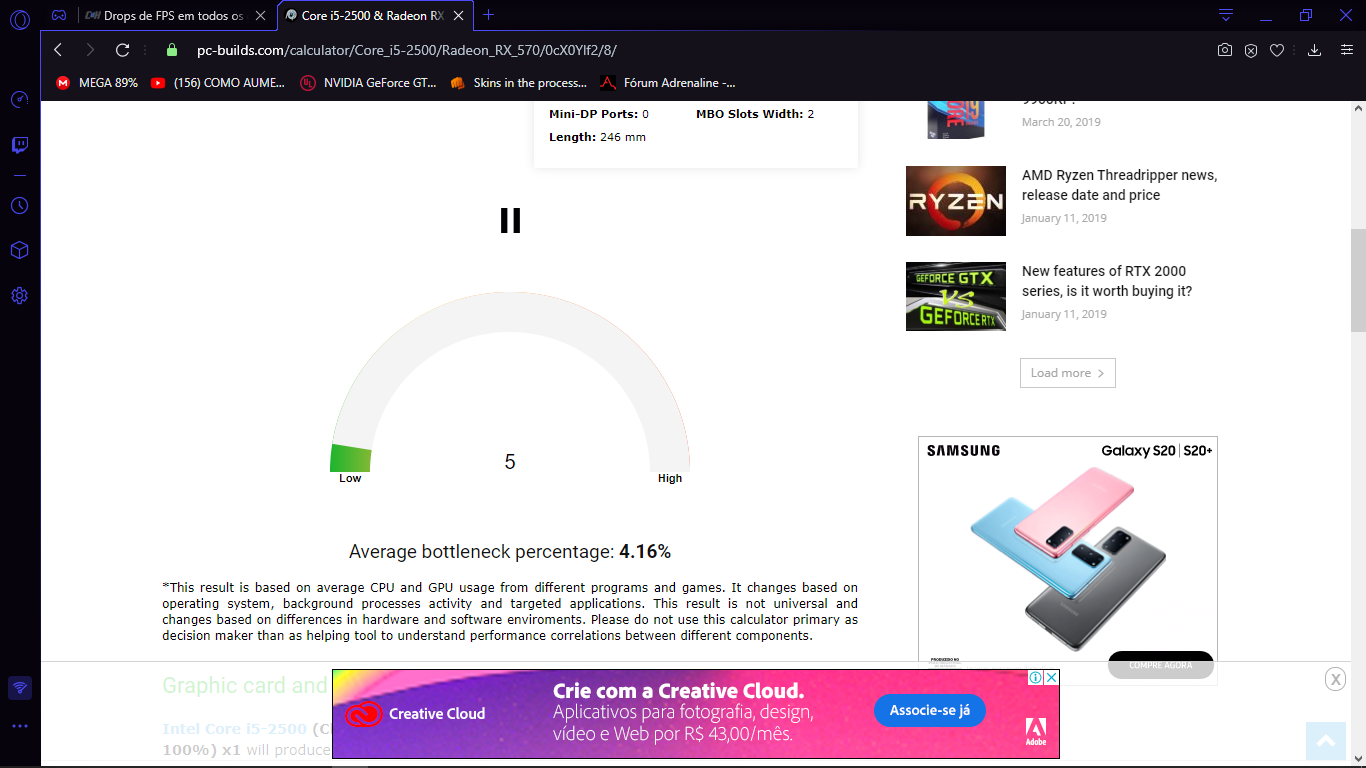This screenshot has width=1366, height=768.
Task: Open Settings gear in sidebar
Action: click(20, 296)
